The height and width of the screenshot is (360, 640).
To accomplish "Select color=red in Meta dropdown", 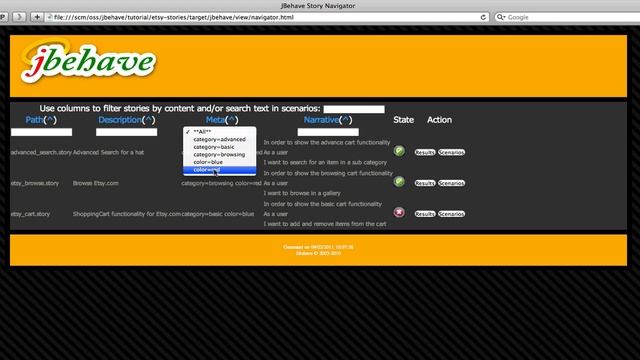I will click(x=220, y=170).
